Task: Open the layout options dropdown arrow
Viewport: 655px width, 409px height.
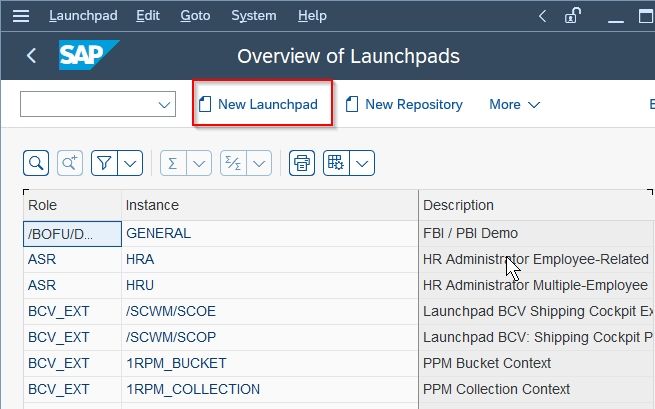Action: coord(362,163)
